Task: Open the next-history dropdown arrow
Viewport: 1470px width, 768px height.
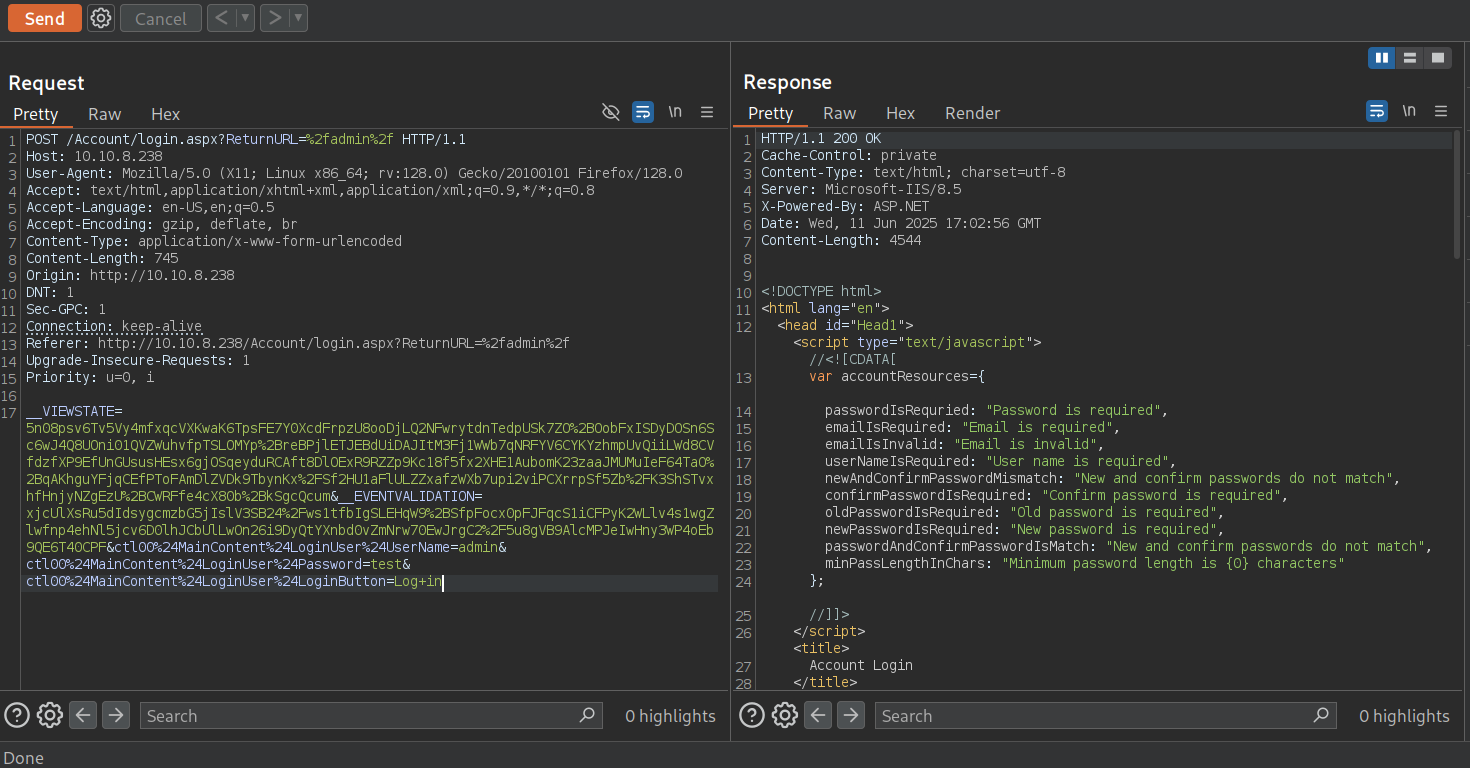Action: (299, 18)
